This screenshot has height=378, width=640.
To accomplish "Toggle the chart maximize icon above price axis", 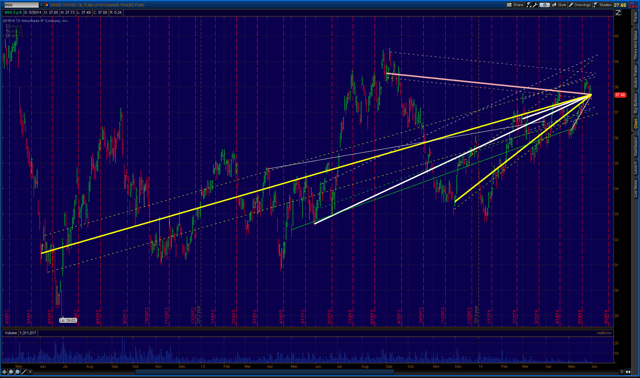I will pyautogui.click(x=618, y=13).
